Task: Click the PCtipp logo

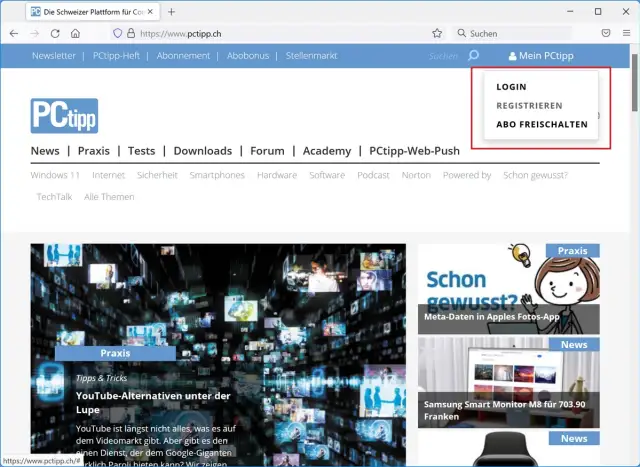Action: 64,115
